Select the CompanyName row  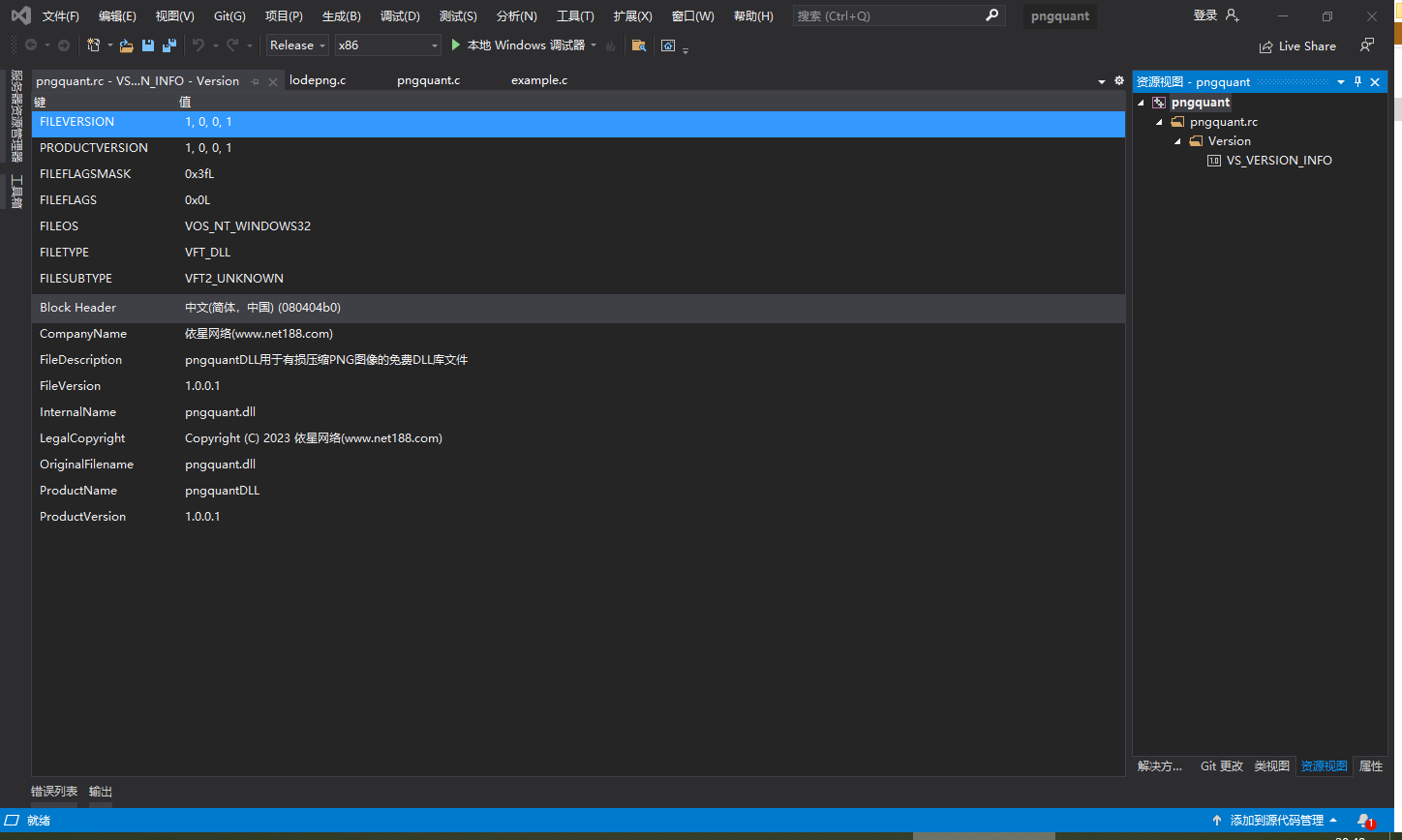pyautogui.click(x=578, y=334)
